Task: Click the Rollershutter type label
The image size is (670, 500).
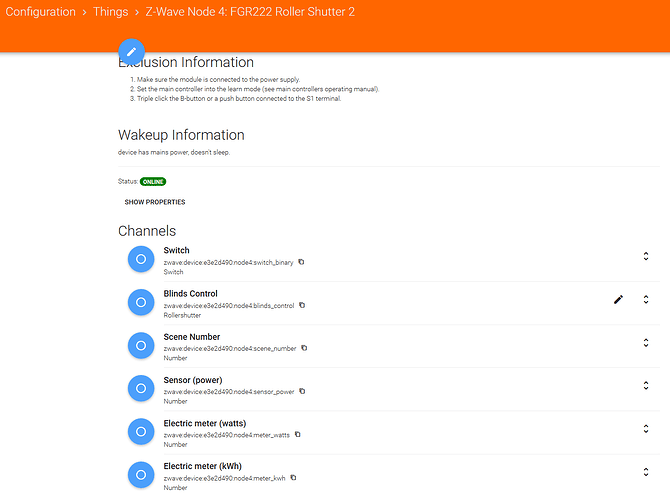Action: [182, 315]
